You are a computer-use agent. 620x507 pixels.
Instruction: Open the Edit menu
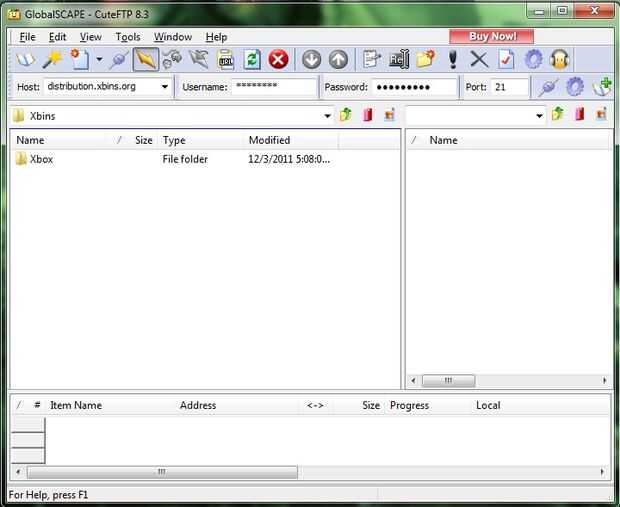click(x=57, y=37)
